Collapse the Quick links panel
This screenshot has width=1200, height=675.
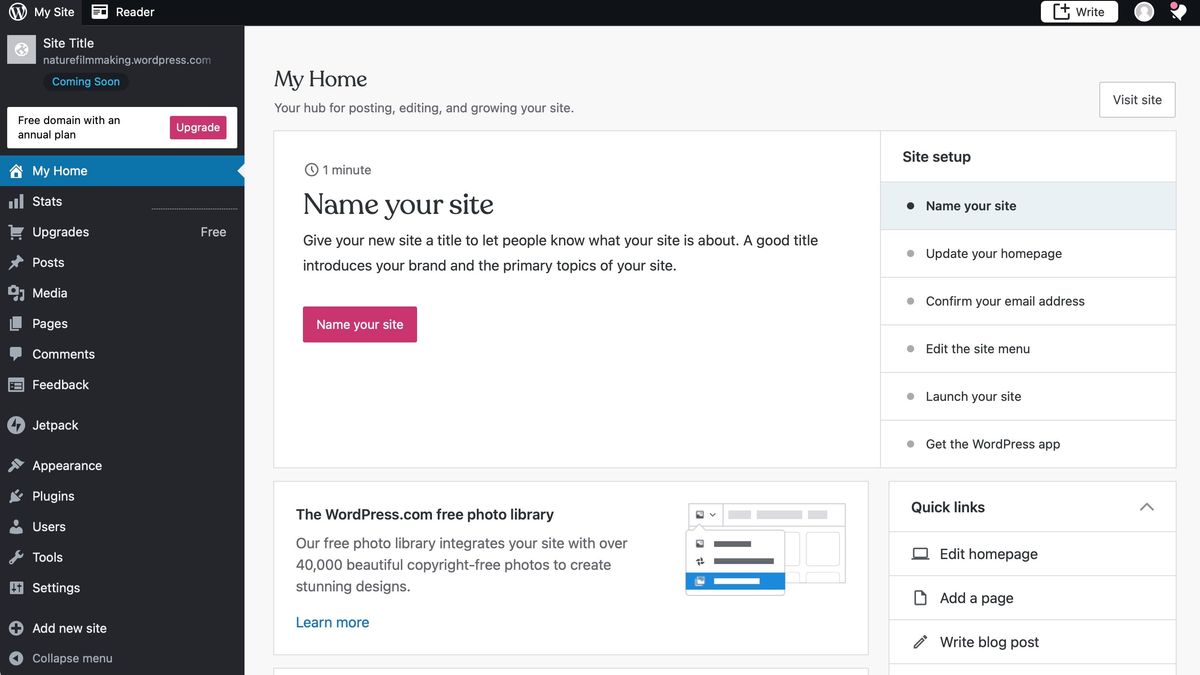tap(1146, 507)
